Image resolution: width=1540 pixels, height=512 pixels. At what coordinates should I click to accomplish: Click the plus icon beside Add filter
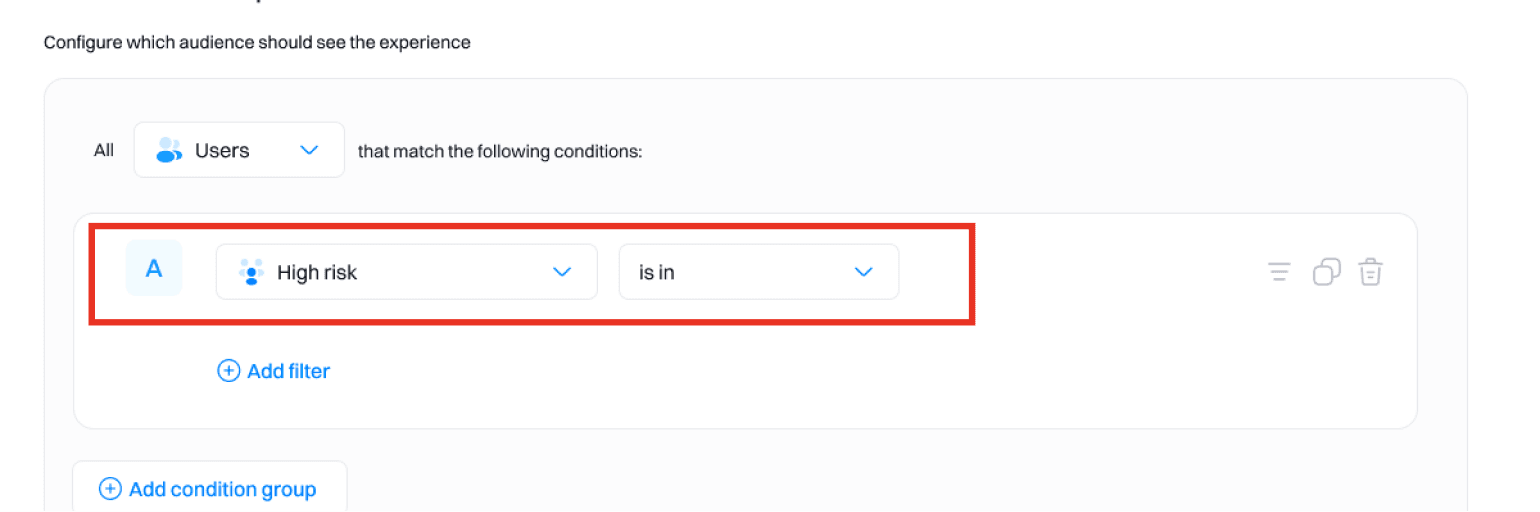click(229, 371)
